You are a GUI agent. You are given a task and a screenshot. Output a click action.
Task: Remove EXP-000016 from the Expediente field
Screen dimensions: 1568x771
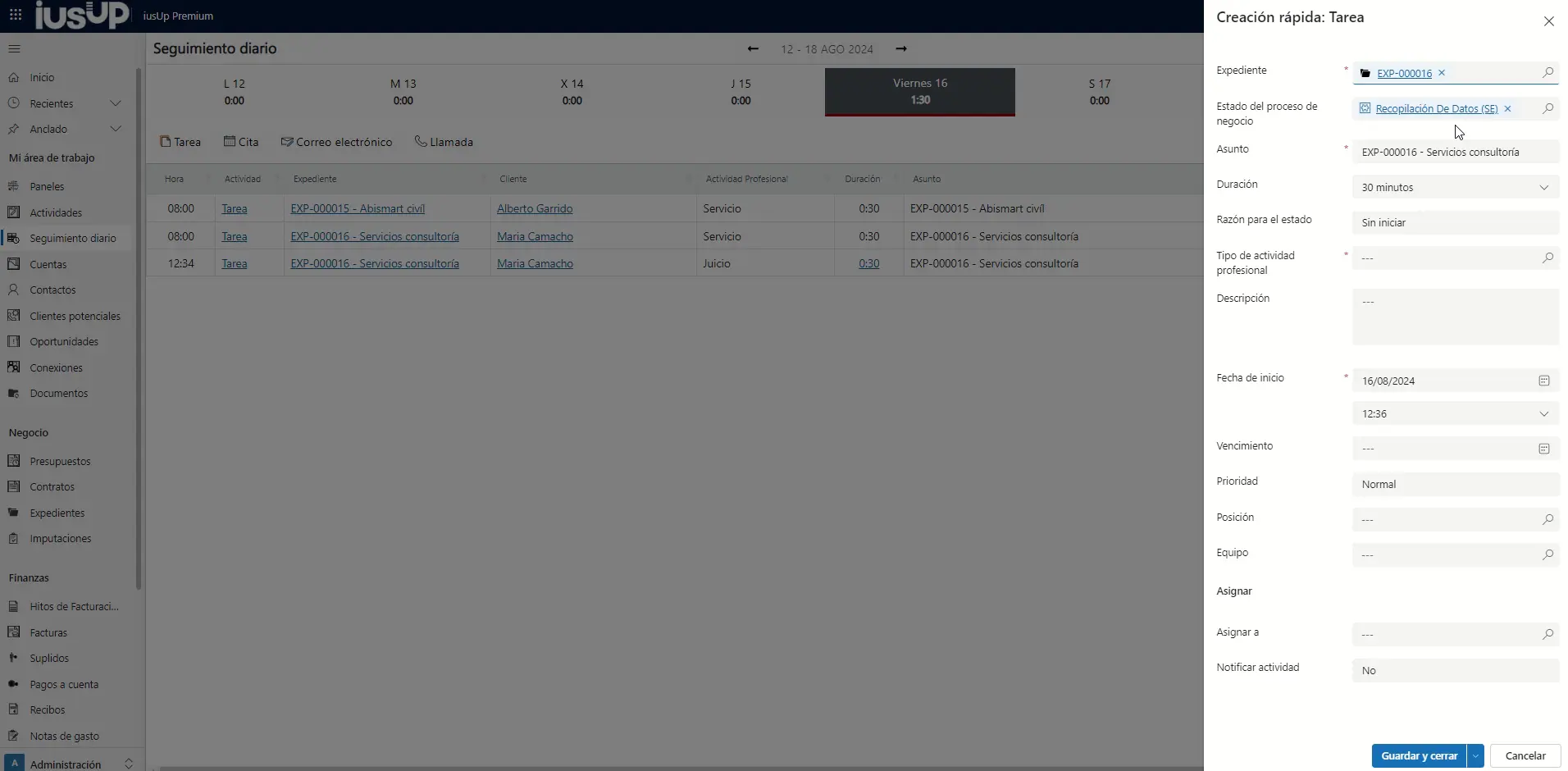click(1442, 73)
